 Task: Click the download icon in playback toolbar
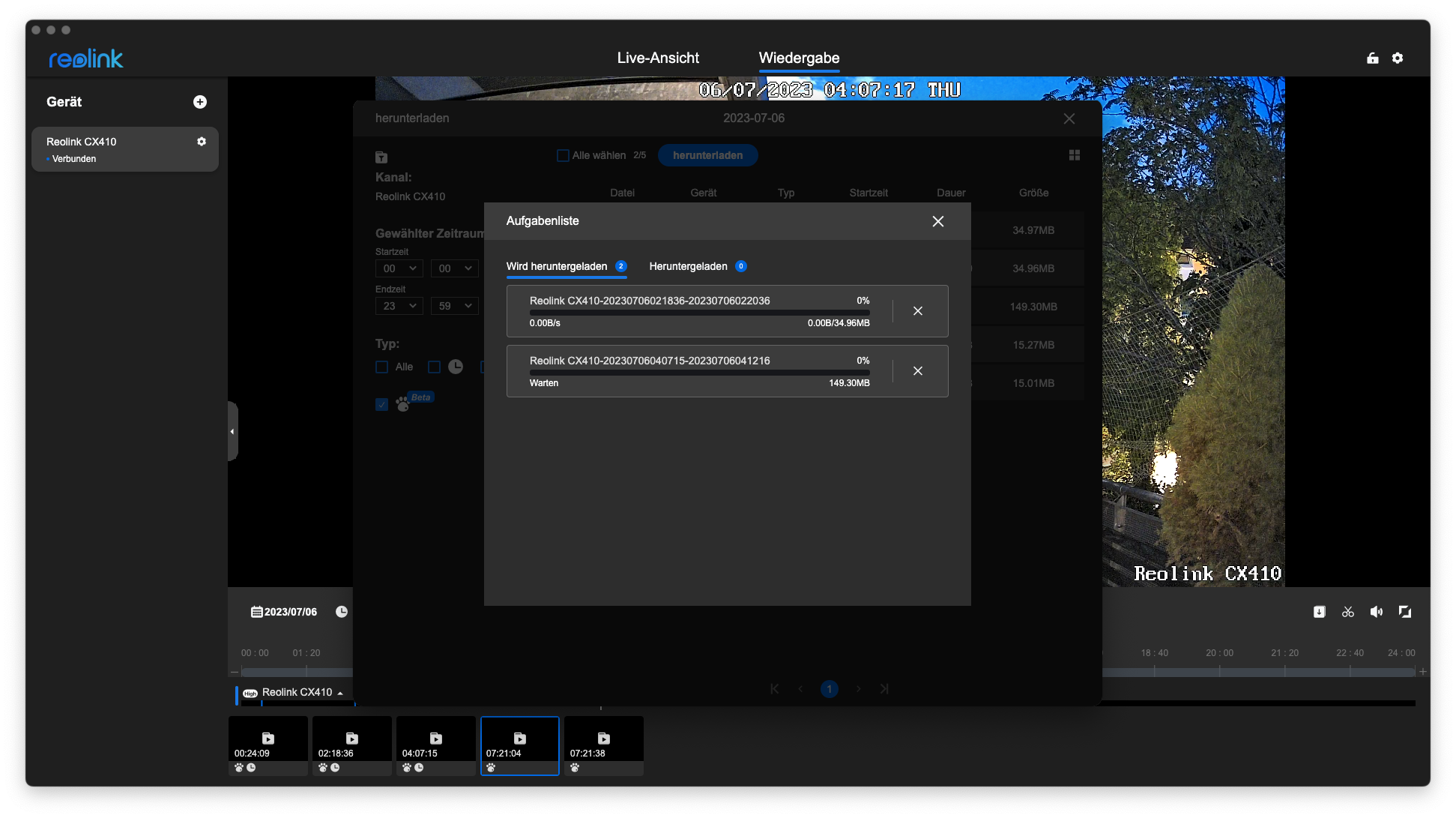1320,612
